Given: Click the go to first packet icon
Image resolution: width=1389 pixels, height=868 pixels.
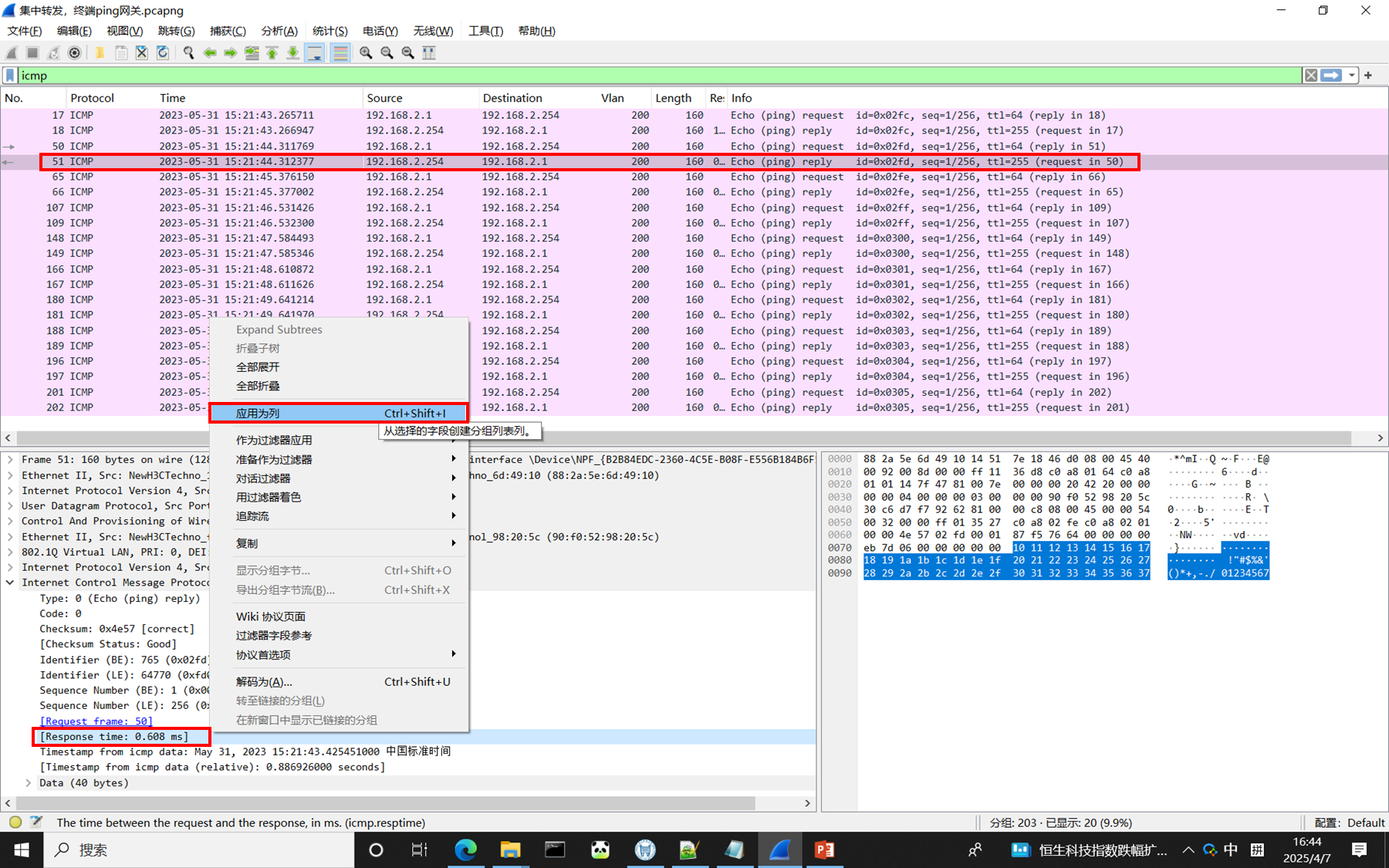Looking at the screenshot, I should tap(272, 52).
